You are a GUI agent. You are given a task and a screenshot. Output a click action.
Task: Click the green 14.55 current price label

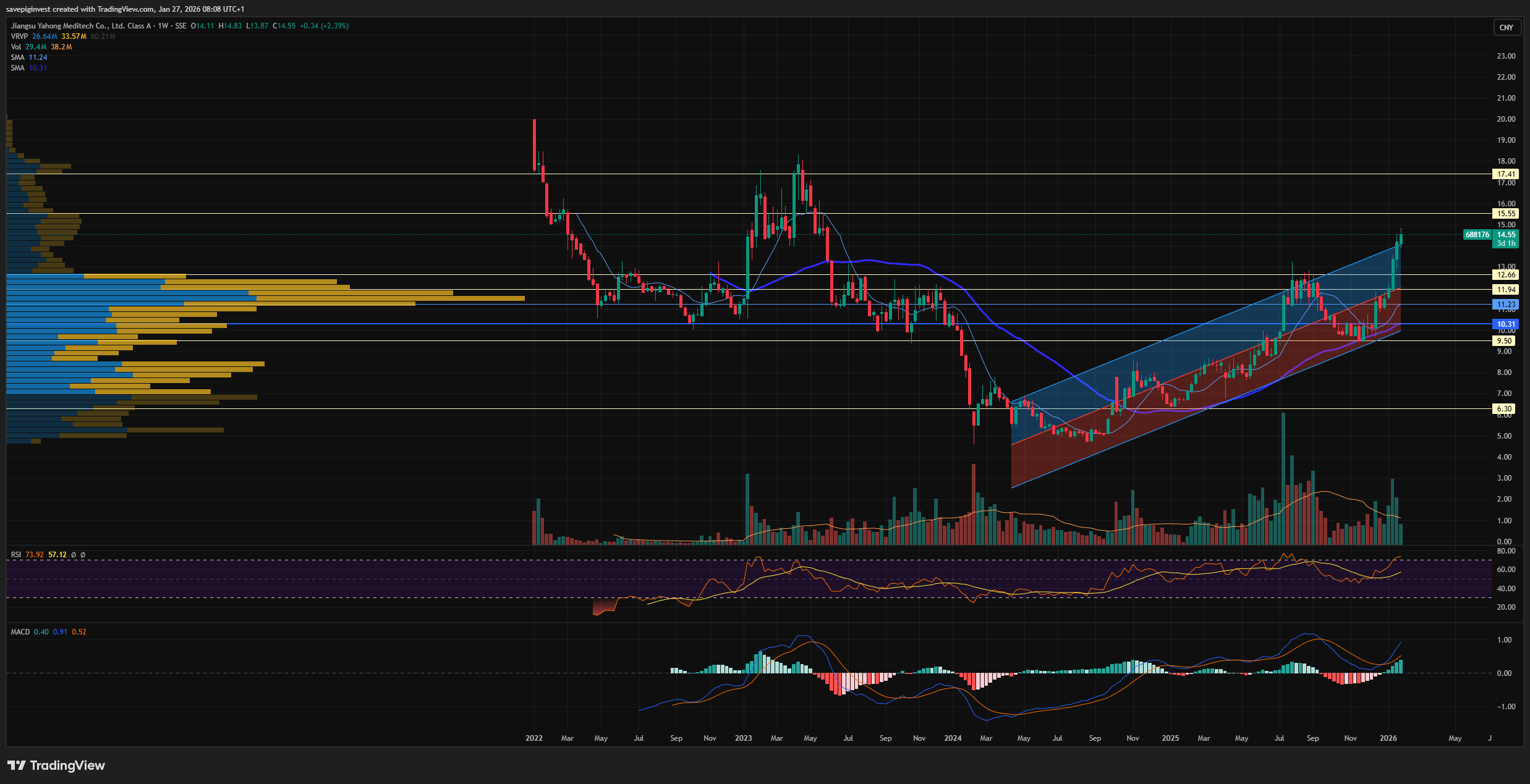point(1505,235)
